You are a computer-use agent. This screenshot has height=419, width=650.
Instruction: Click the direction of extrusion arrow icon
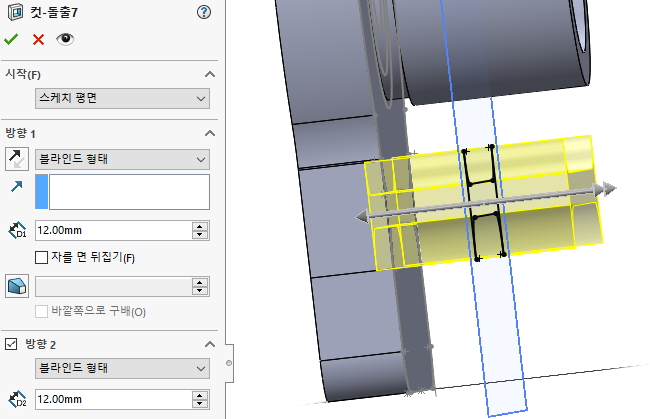(17, 186)
